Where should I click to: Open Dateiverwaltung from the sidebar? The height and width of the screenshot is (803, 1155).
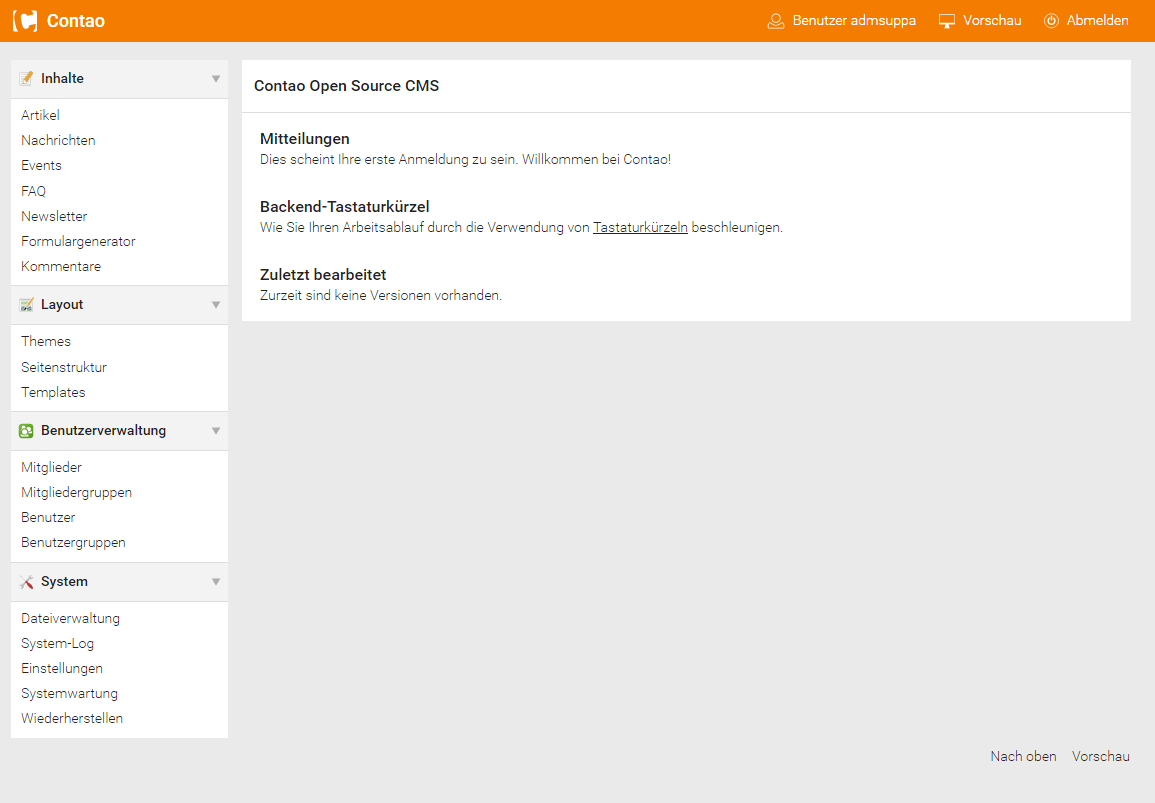[70, 619]
